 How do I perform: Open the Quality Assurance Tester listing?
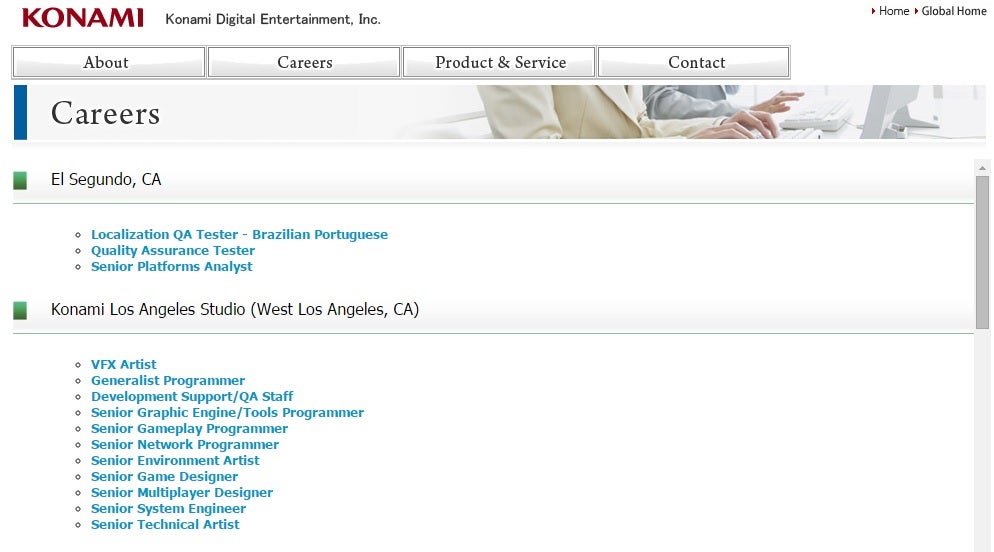[x=173, y=251]
